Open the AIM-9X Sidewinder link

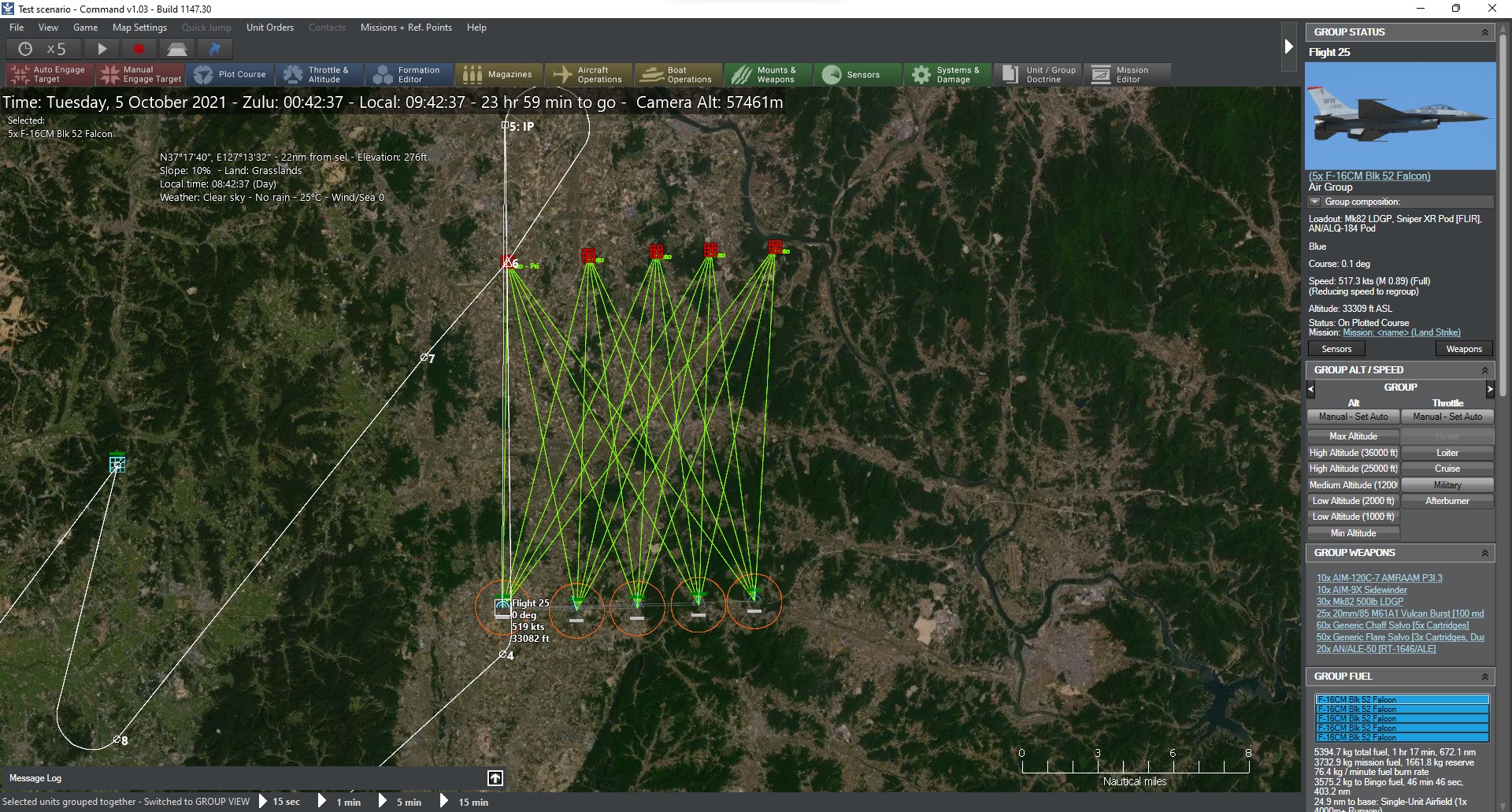coord(1362,590)
